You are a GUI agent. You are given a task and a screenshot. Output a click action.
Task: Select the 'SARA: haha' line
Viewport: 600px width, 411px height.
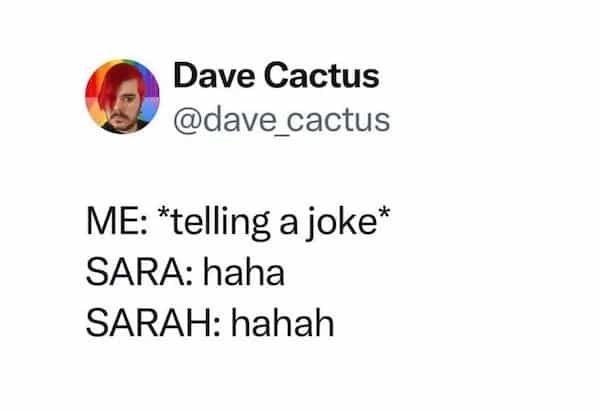coord(185,272)
